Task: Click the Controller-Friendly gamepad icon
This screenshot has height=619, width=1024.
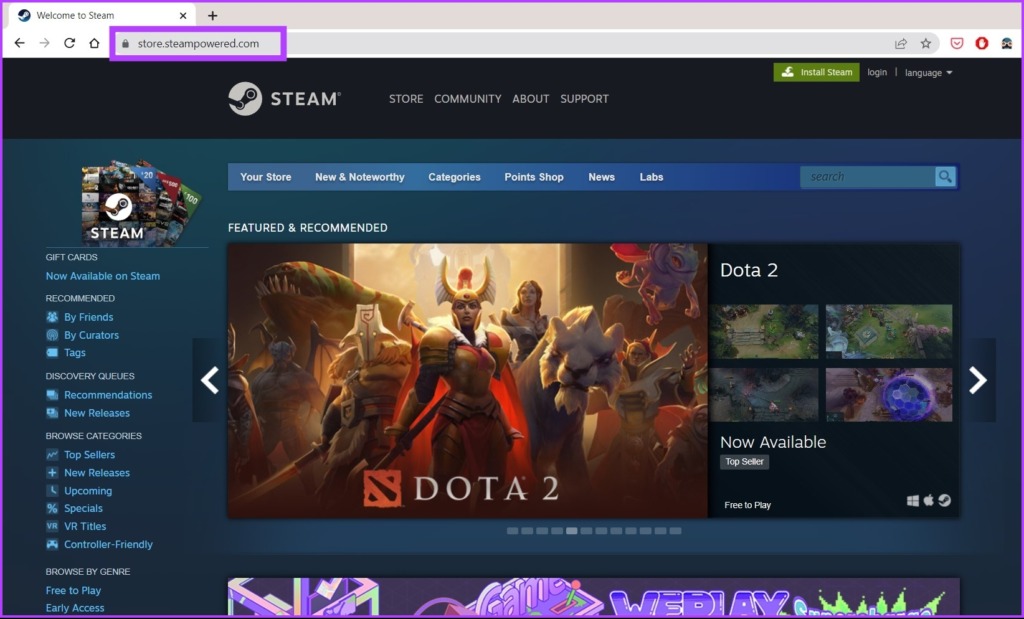Action: point(50,544)
